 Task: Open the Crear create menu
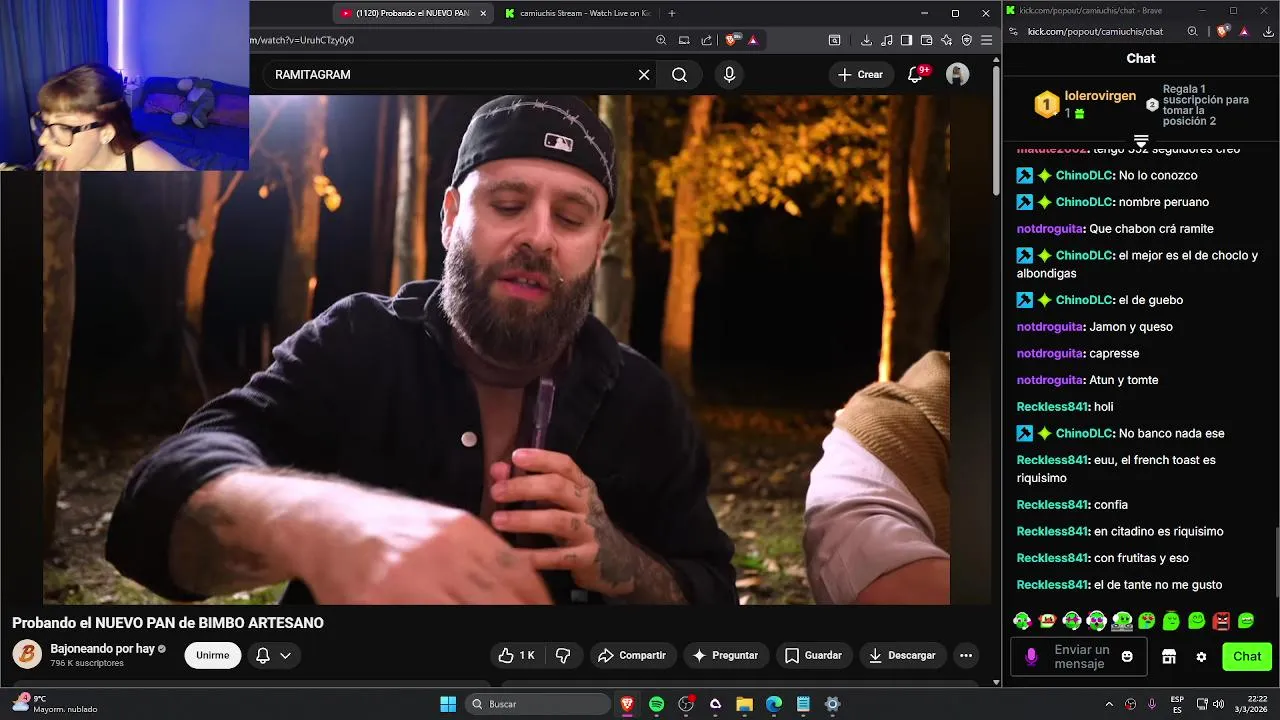point(861,75)
